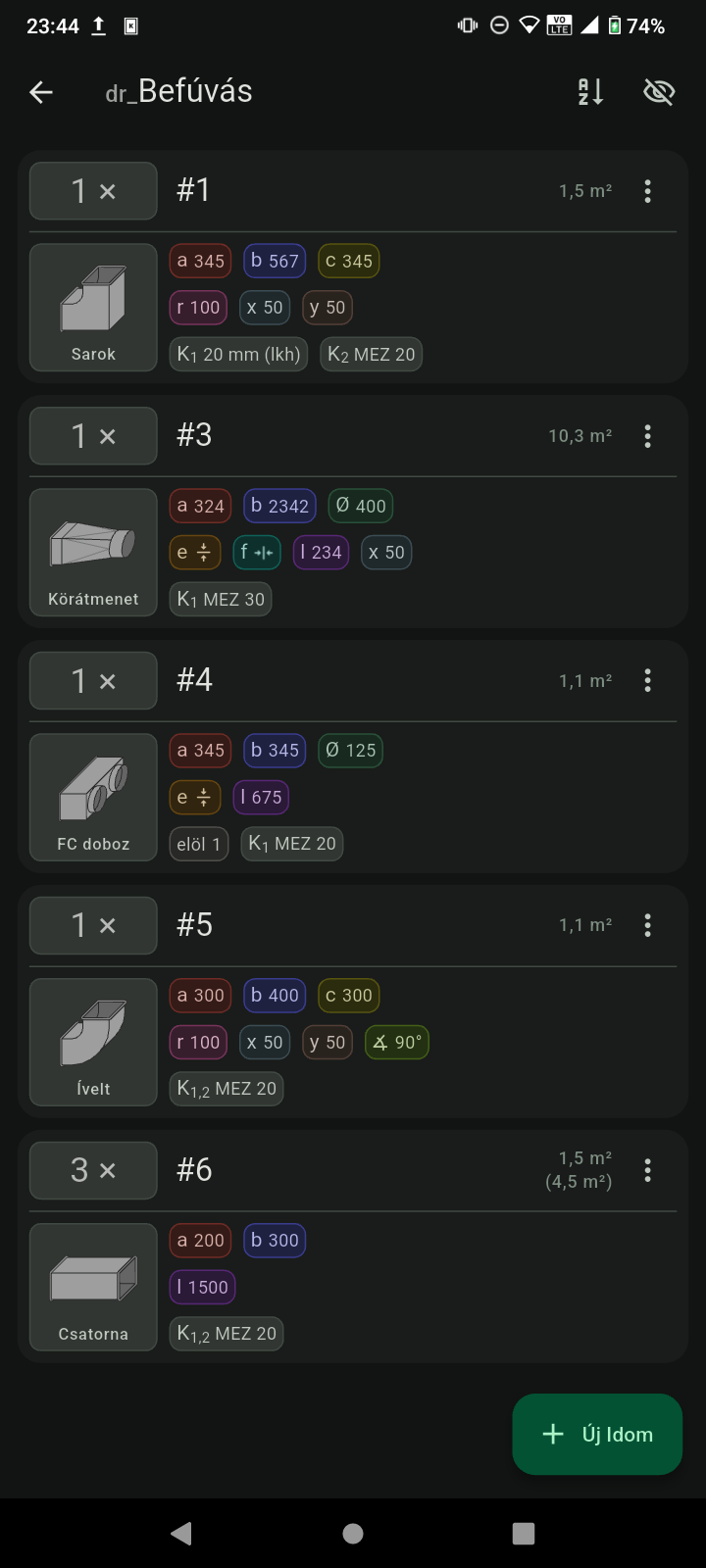Select the FC doboz fitting icon
This screenshot has width=706, height=1568.
(x=93, y=797)
